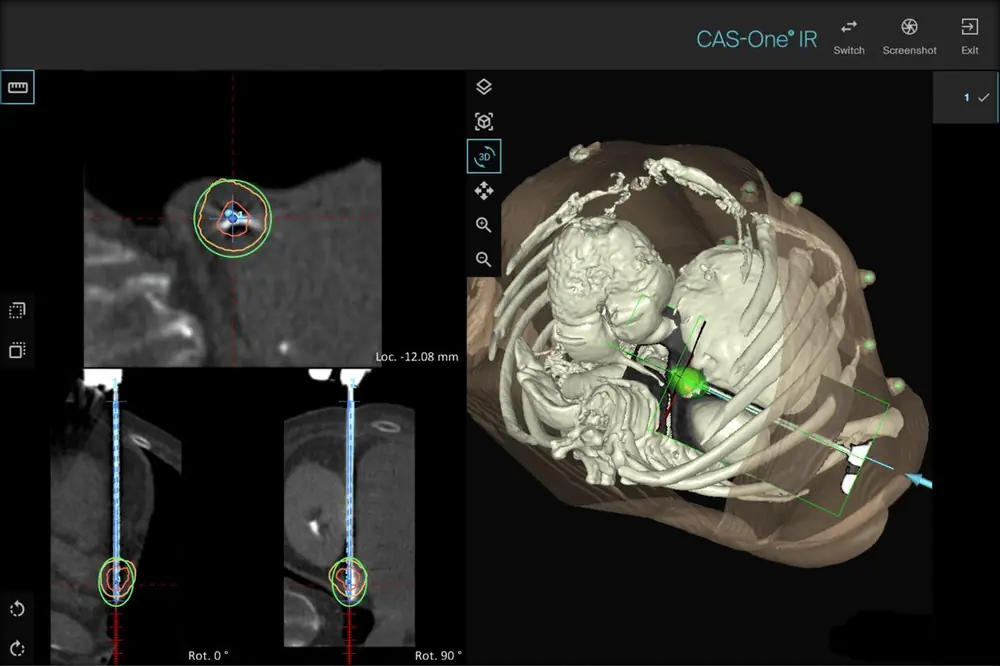Zoom out with the minus magnifier
Viewport: 1000px width, 666px height.
pos(484,260)
